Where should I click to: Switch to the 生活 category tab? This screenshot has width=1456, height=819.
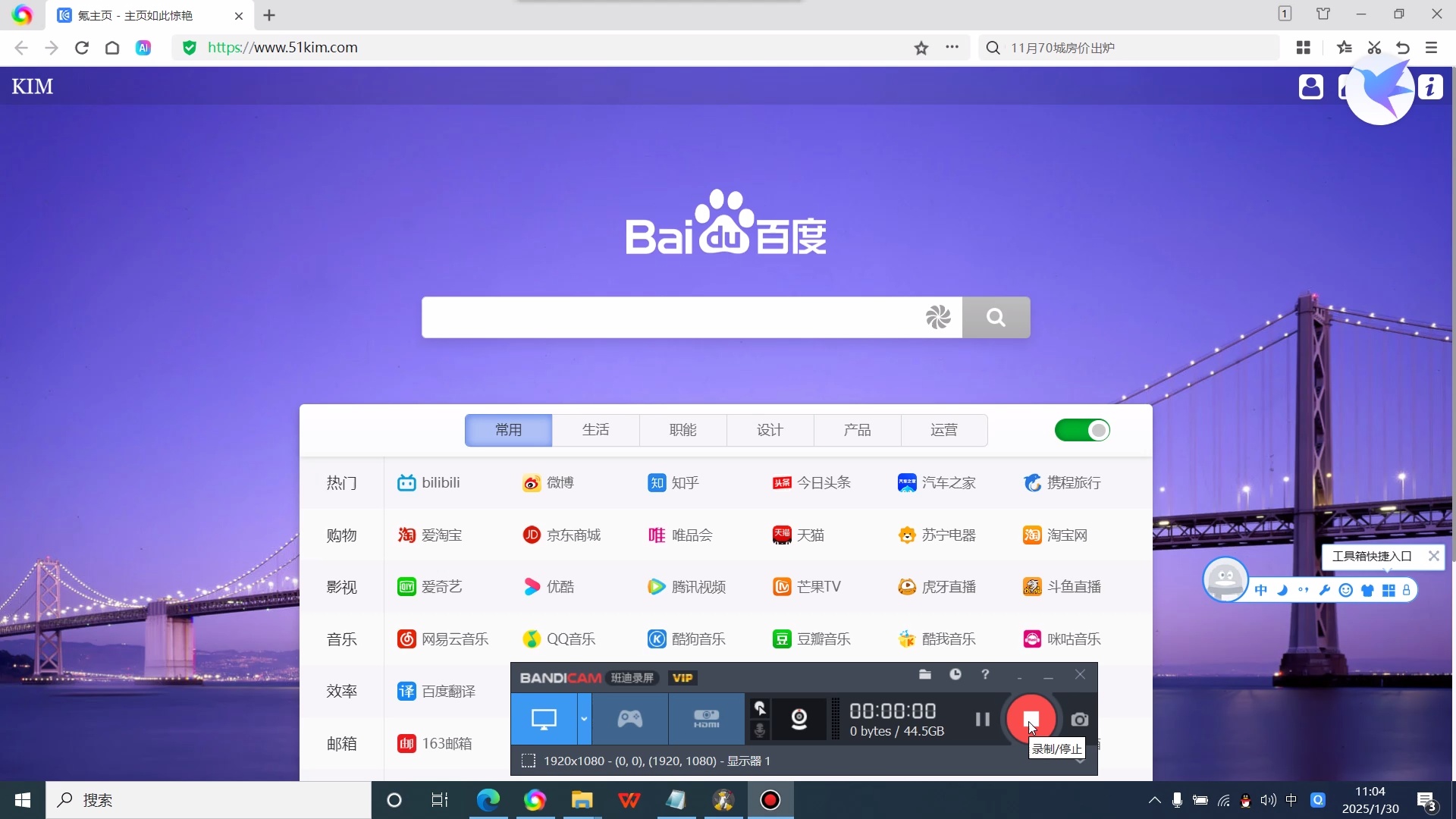[x=596, y=430]
